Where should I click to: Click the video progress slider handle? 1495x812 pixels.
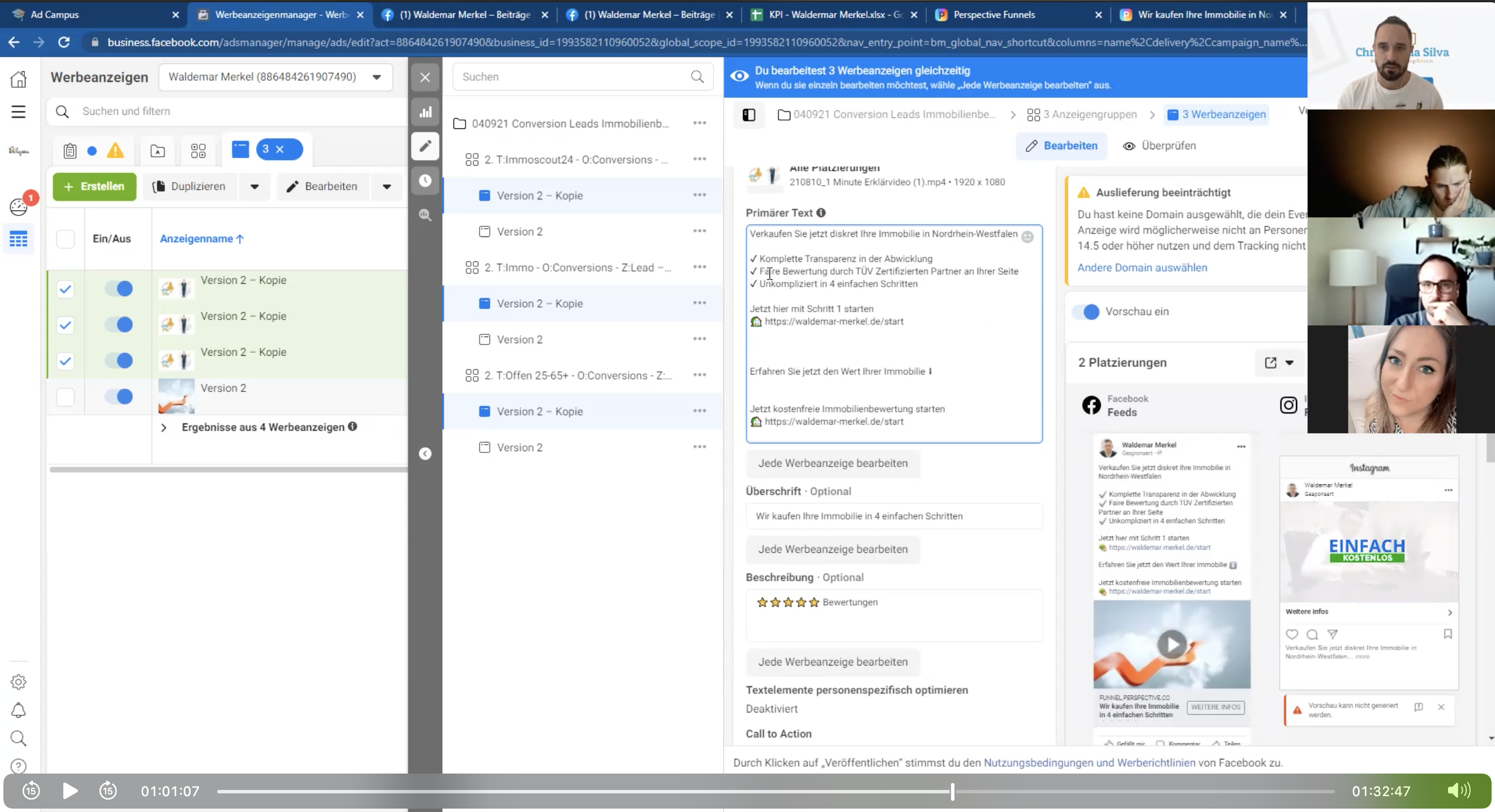[x=952, y=791]
